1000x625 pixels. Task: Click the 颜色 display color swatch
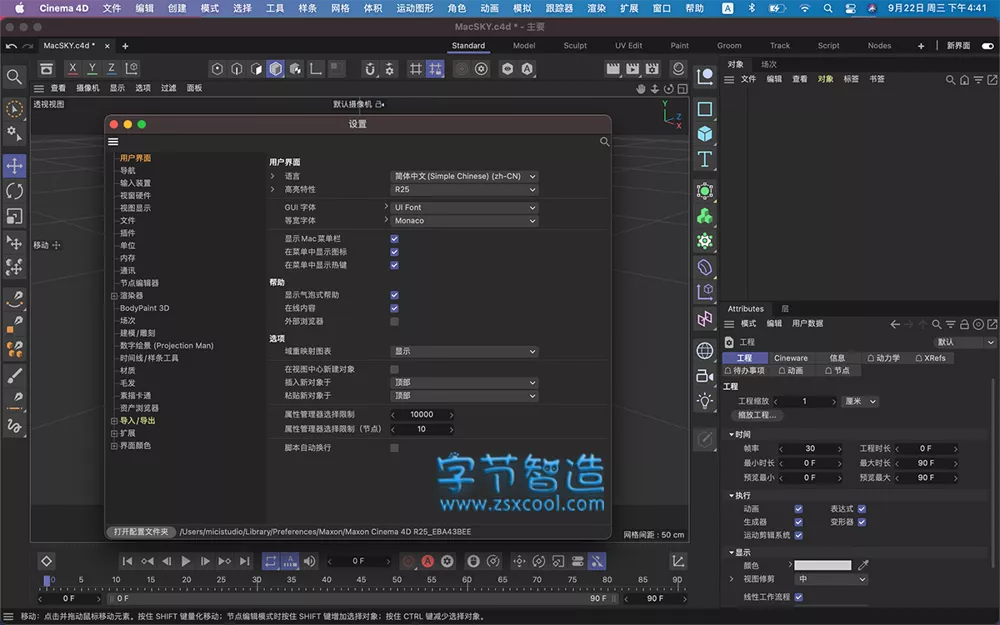(x=822, y=565)
